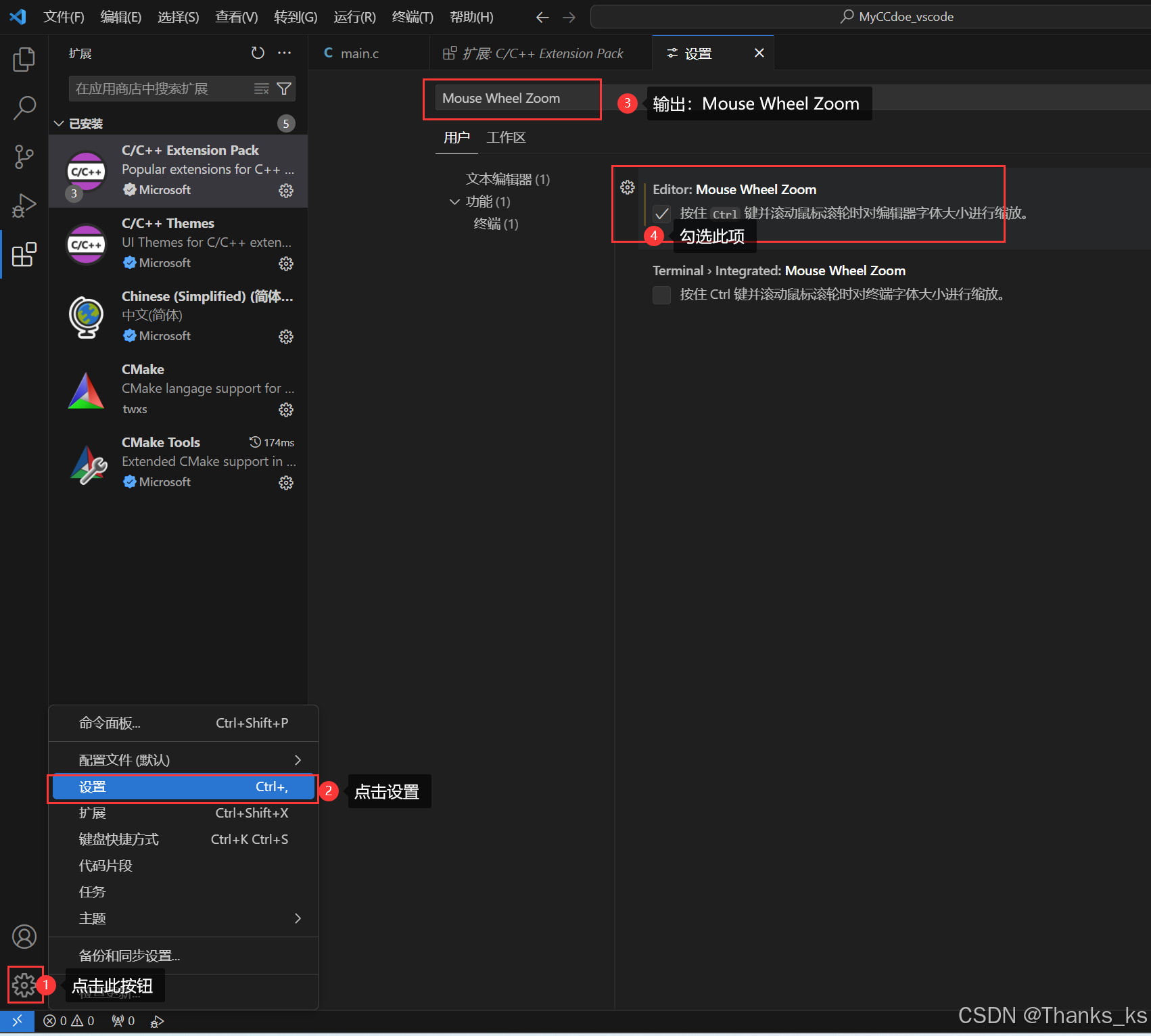Image resolution: width=1151 pixels, height=1036 pixels.
Task: Open gear menu for Editor Mouse Wheel Zoom
Action: pyautogui.click(x=628, y=187)
